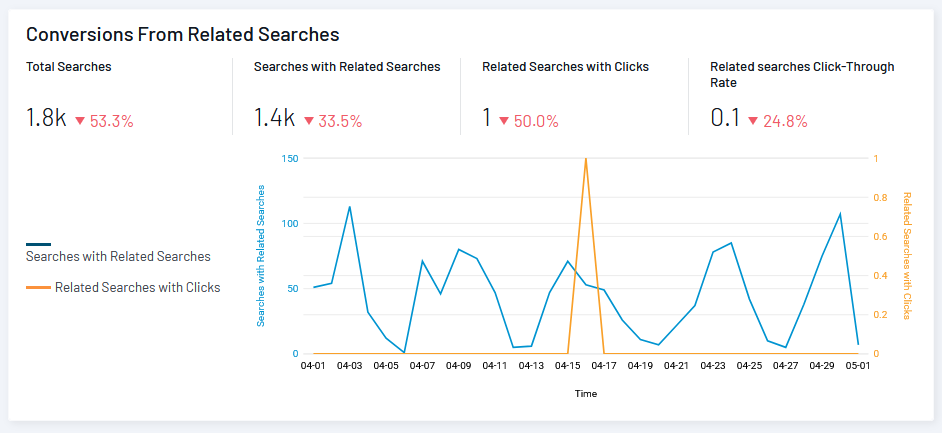Click the 150 tick on the left axis
942x433 pixels.
tap(290, 159)
